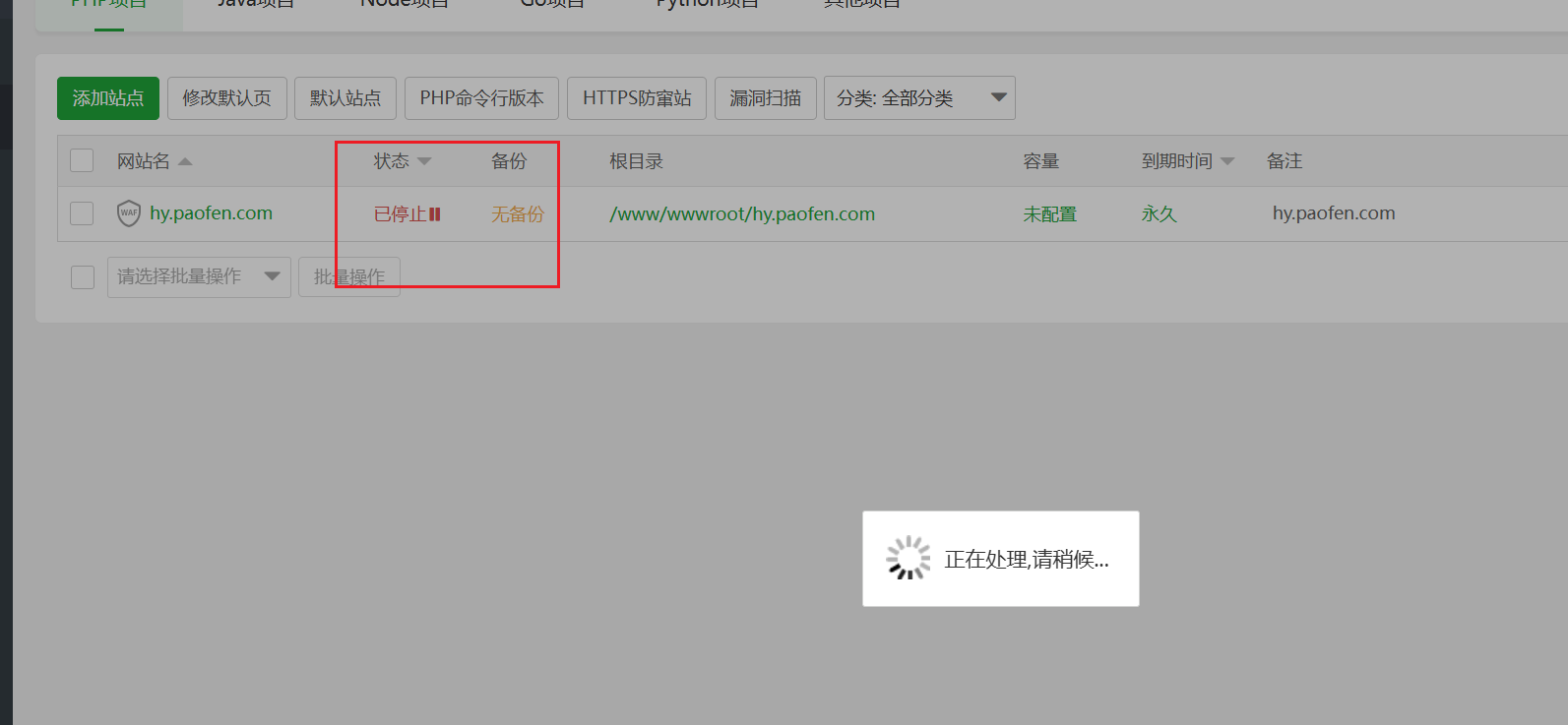Image resolution: width=1568 pixels, height=725 pixels.
Task: Check the box for the hy.paofen.com row
Action: (82, 213)
